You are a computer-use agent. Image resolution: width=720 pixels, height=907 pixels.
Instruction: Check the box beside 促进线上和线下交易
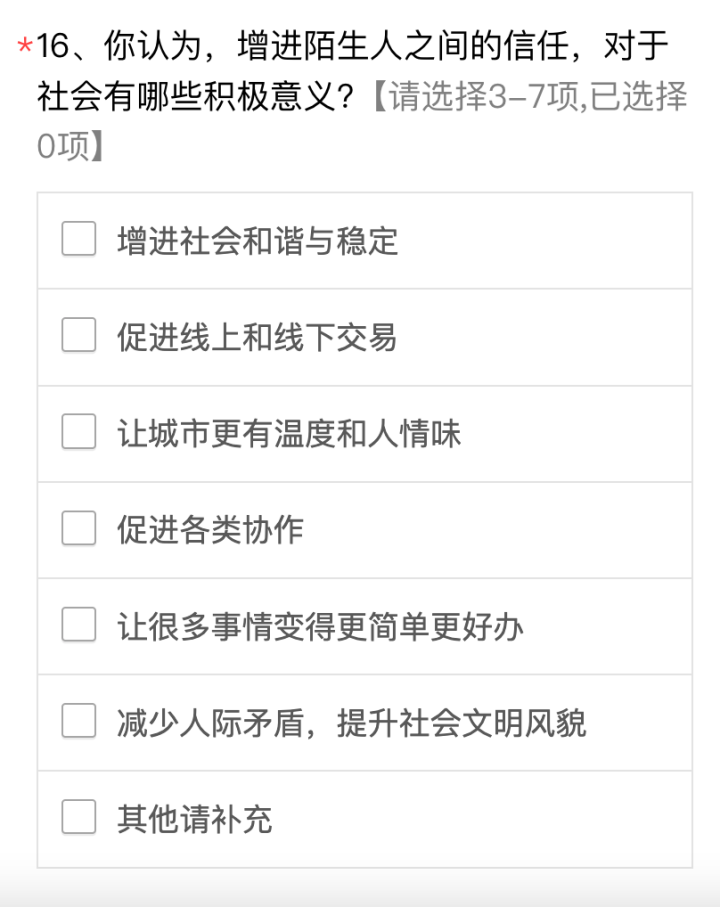79,336
